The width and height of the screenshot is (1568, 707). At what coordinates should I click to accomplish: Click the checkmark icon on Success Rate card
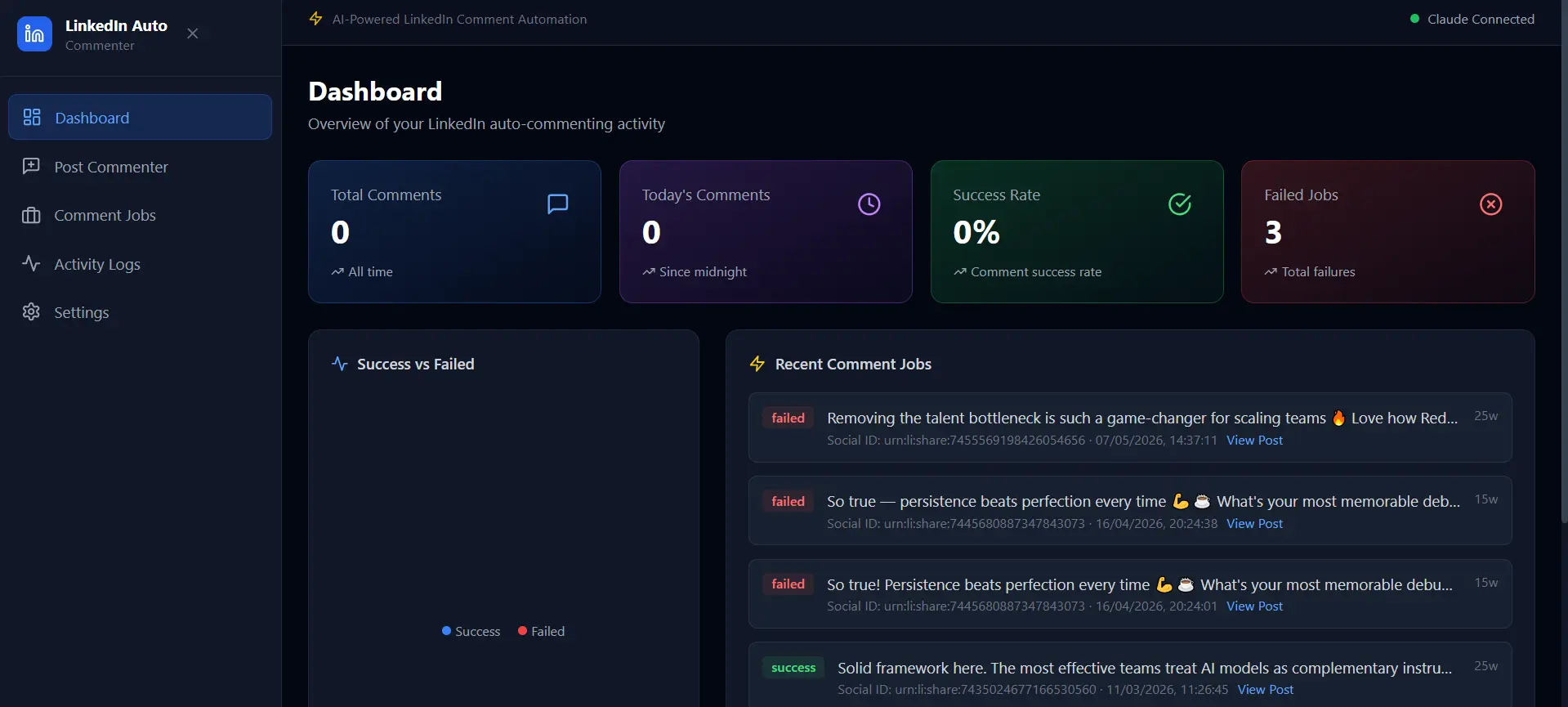(1180, 204)
